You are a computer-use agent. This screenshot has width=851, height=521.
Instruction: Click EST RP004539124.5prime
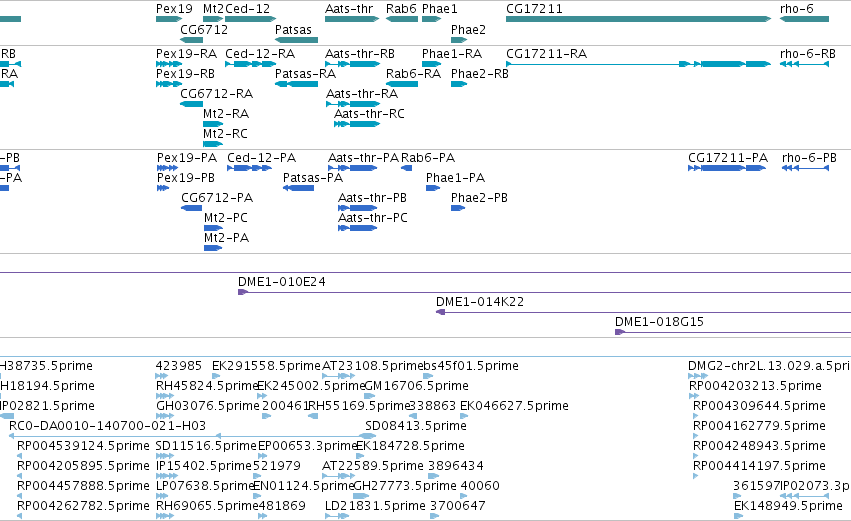83,446
